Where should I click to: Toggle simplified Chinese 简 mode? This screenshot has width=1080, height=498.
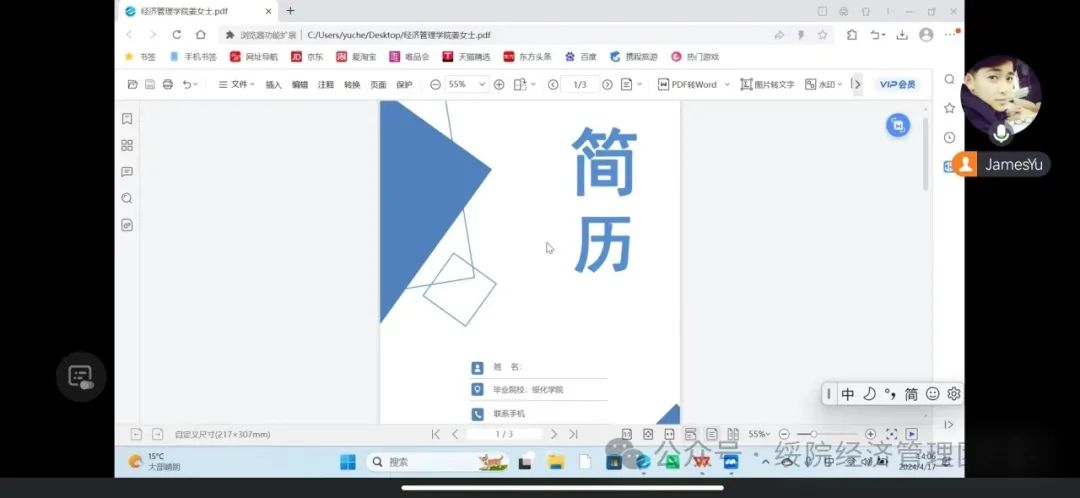click(x=911, y=394)
